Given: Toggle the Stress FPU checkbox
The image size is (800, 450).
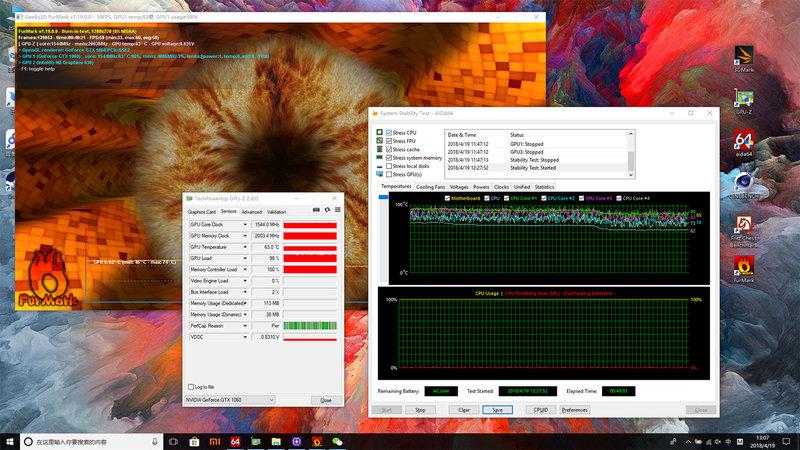Looking at the screenshot, I should click(x=389, y=141).
